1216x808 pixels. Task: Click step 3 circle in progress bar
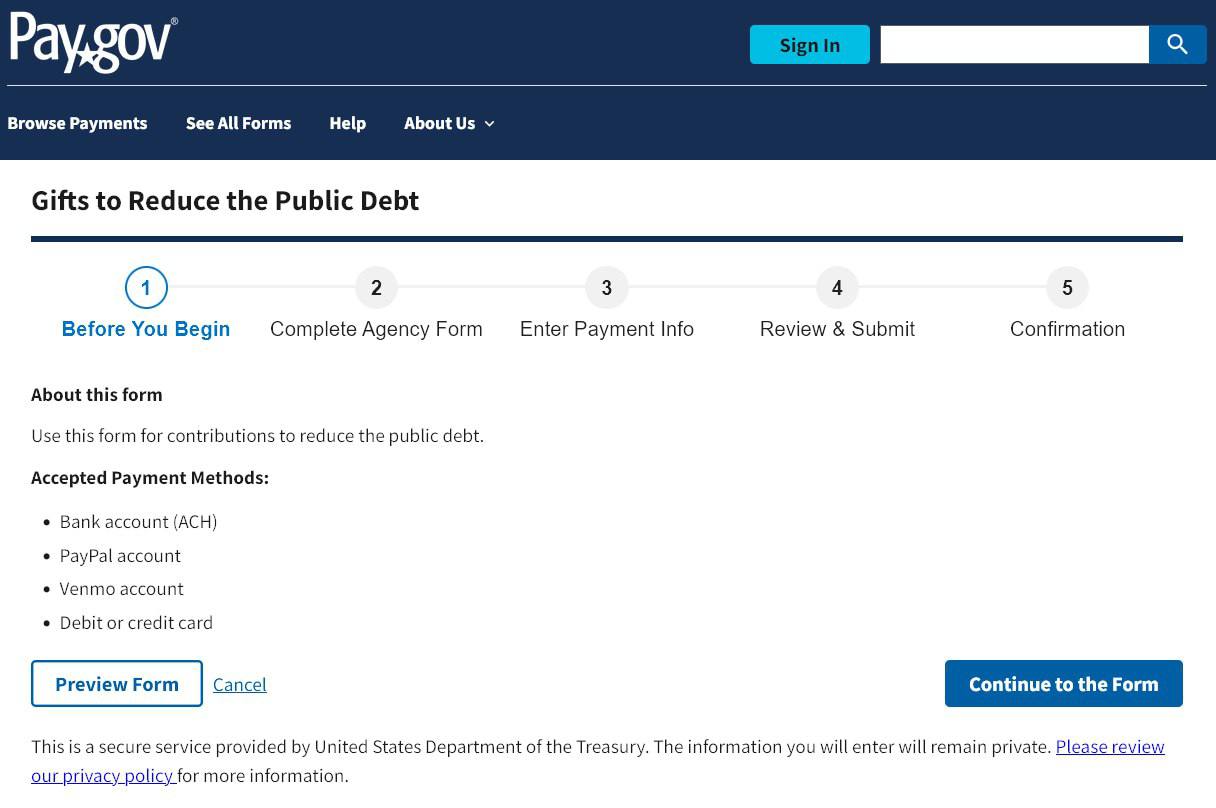(x=606, y=288)
